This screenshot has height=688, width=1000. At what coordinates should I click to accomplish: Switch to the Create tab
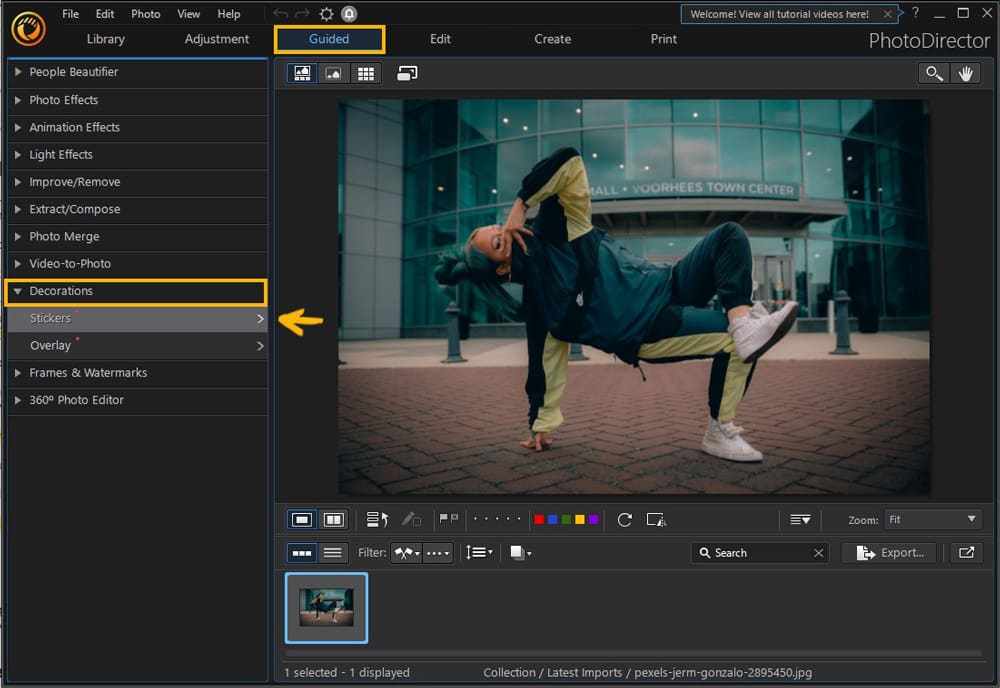click(x=552, y=39)
